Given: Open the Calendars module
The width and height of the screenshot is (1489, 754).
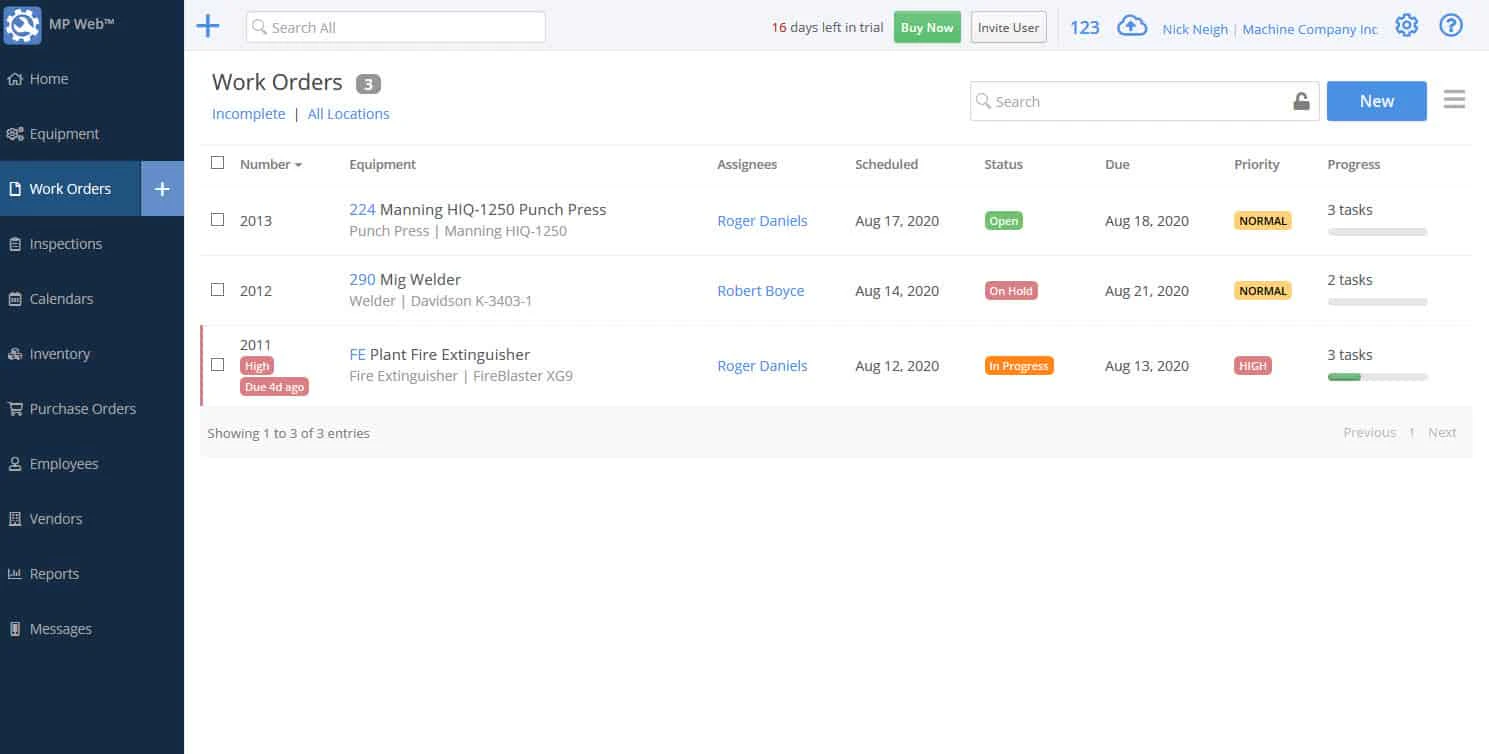Looking at the screenshot, I should click(x=63, y=298).
